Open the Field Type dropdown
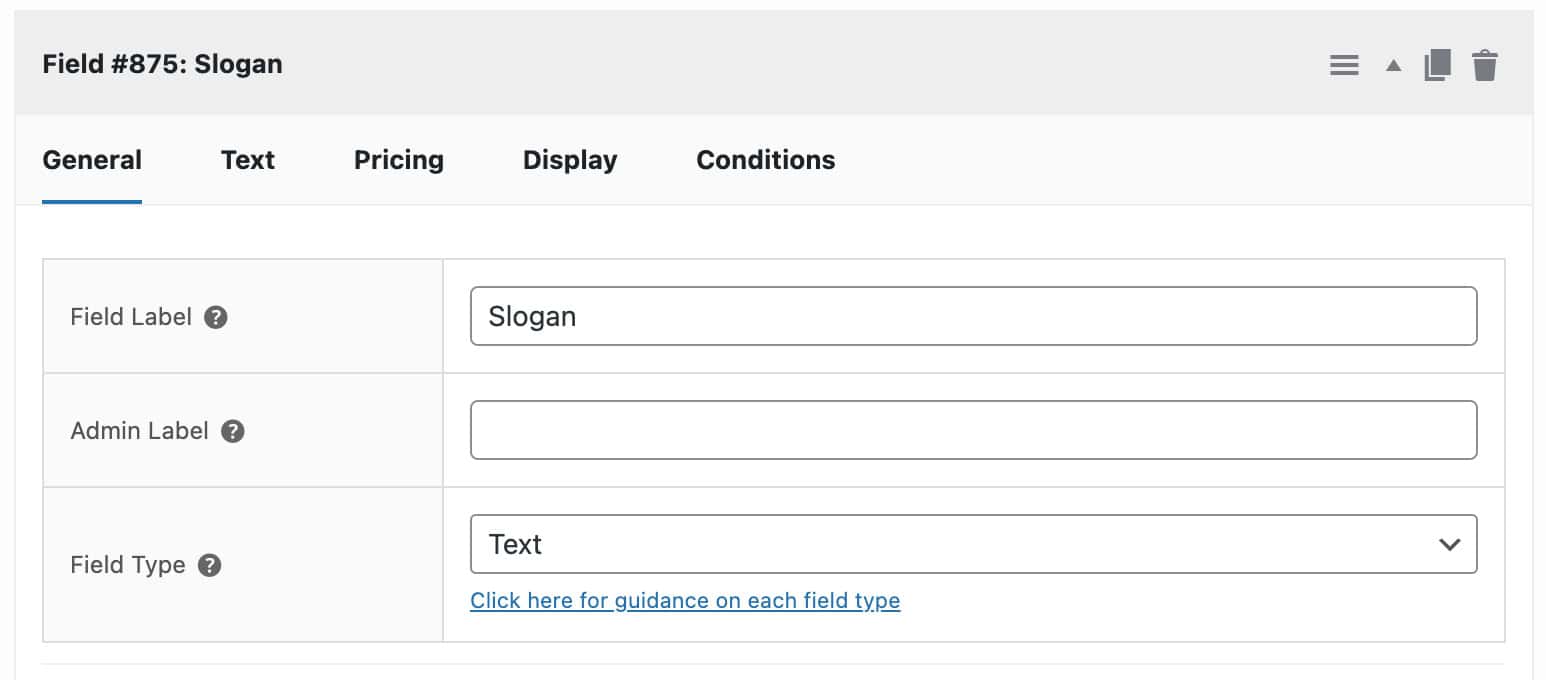This screenshot has width=1546, height=680. point(974,544)
